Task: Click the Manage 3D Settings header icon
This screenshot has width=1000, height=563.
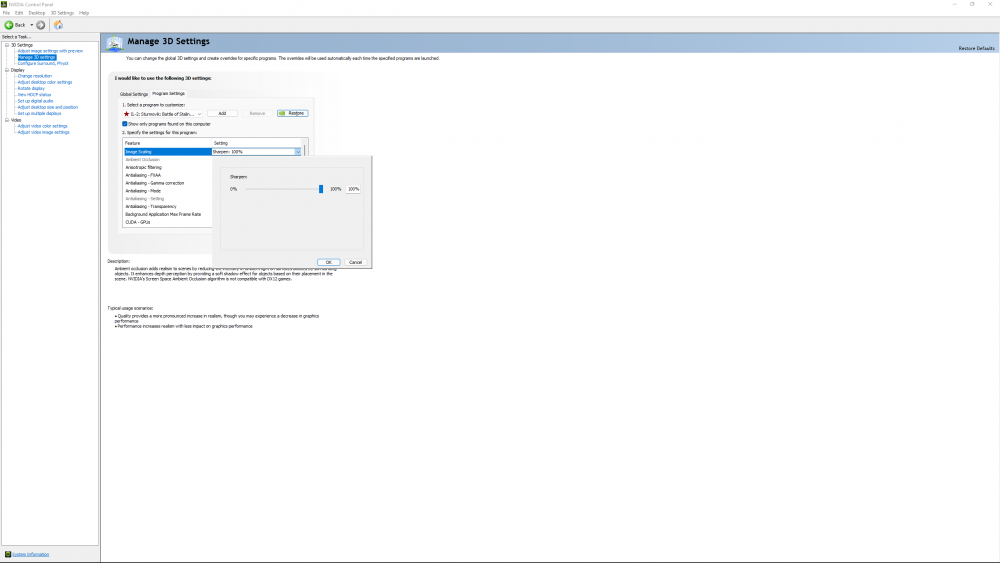Action: coord(114,43)
